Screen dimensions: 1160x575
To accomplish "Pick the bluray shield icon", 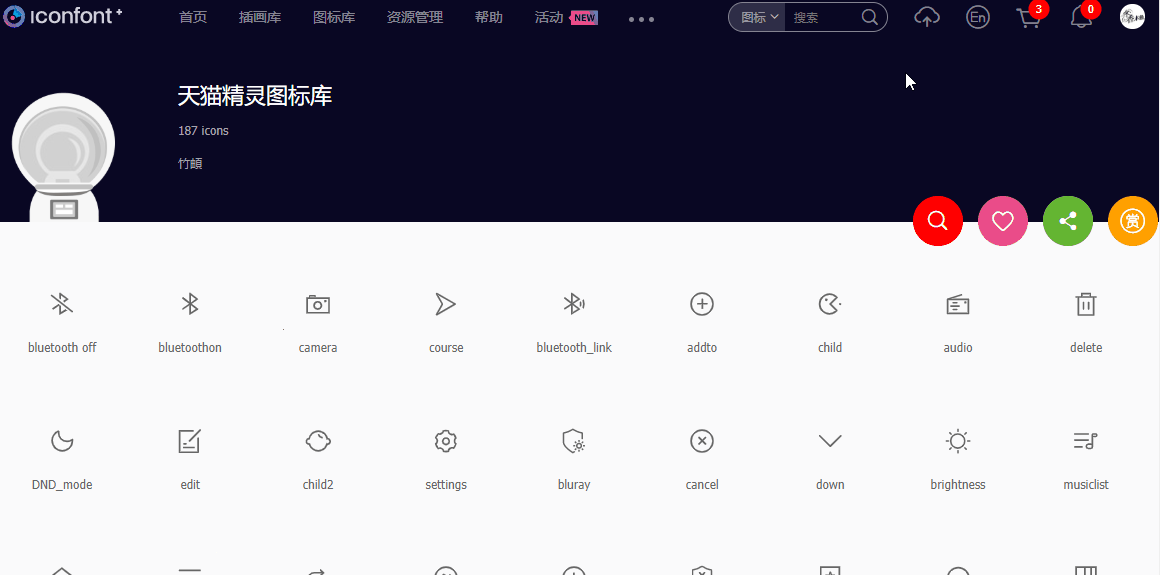I will coord(574,441).
